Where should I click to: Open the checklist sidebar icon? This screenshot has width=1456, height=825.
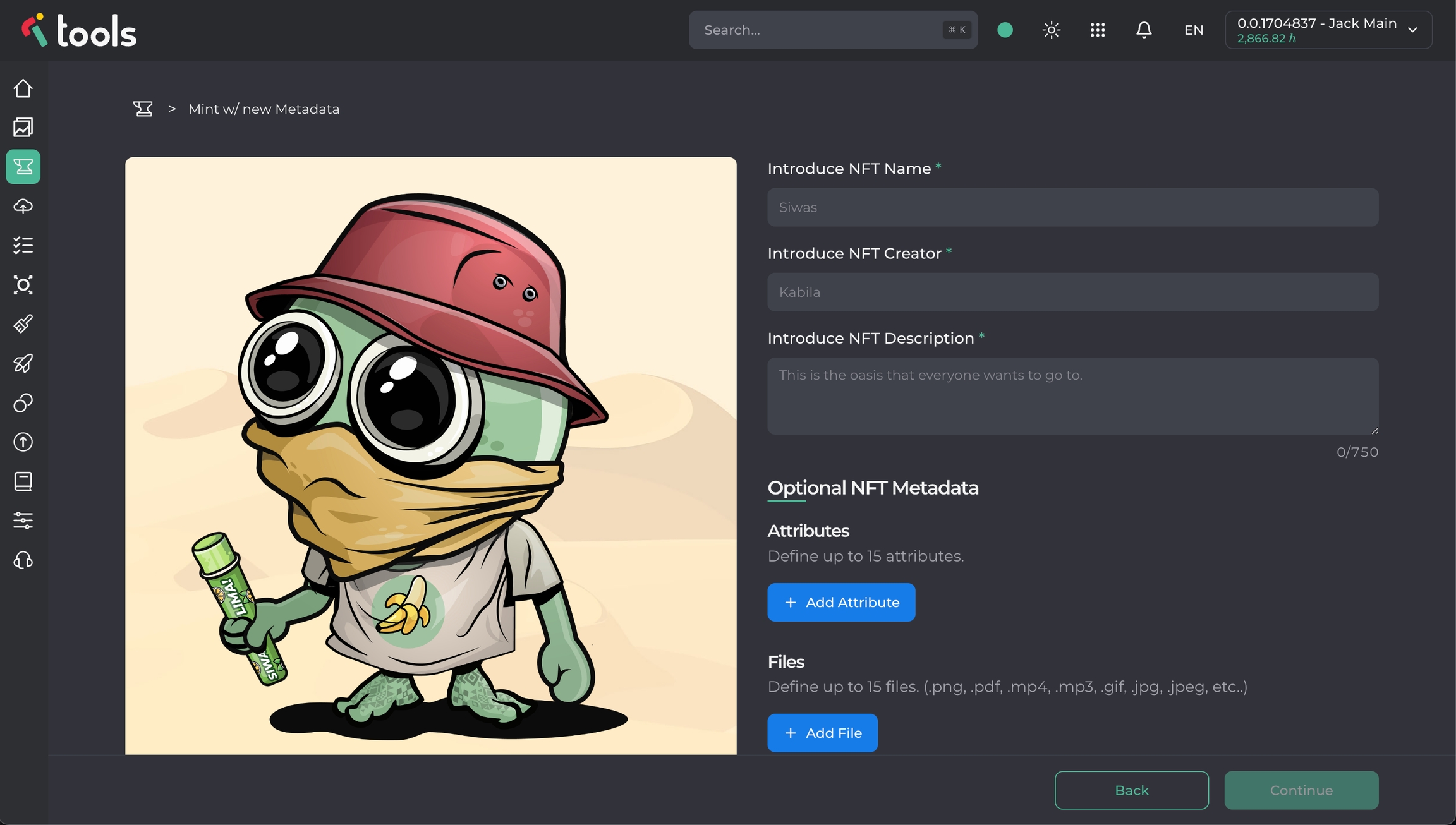coord(23,245)
